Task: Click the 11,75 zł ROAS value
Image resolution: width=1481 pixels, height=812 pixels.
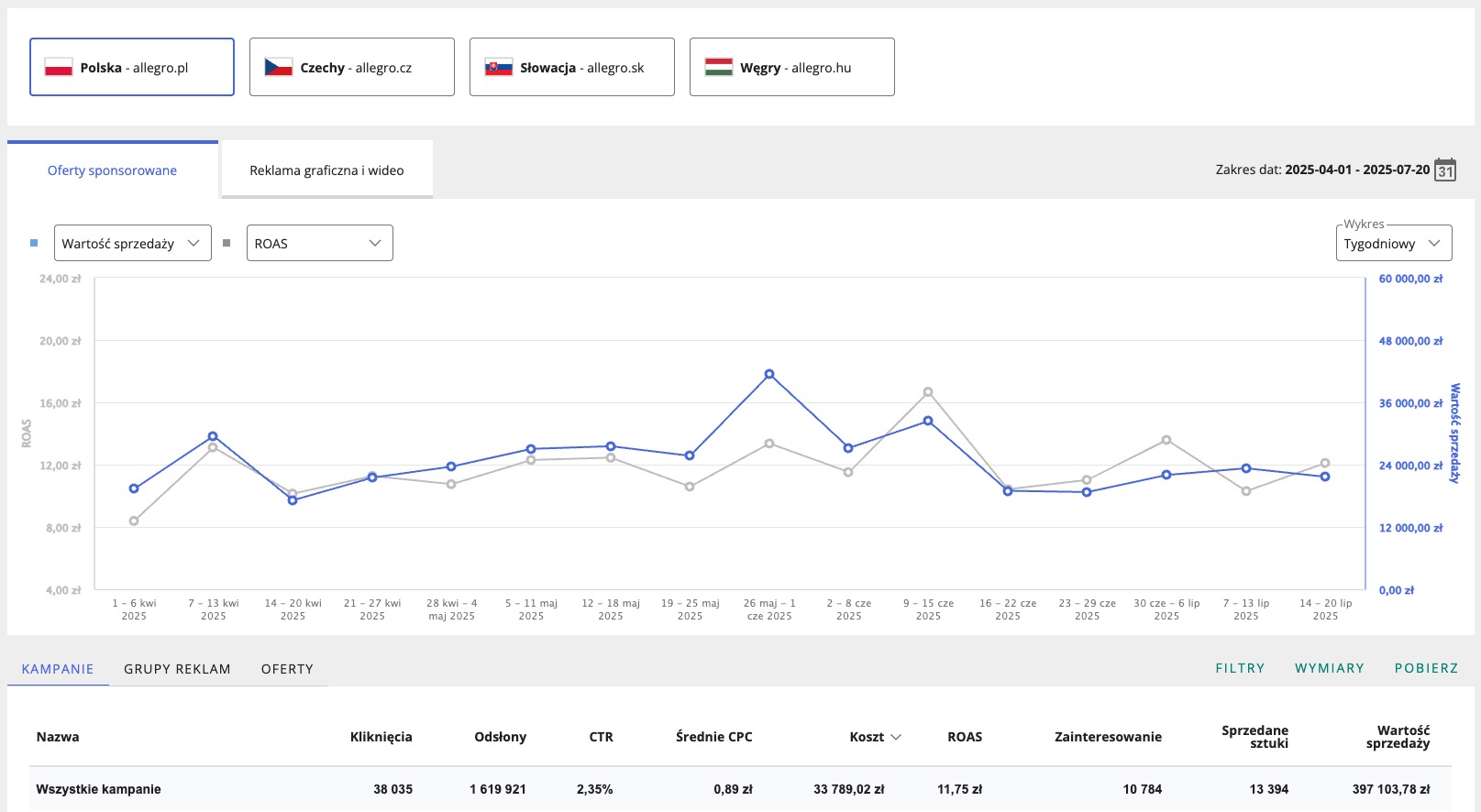Action: coord(960,789)
